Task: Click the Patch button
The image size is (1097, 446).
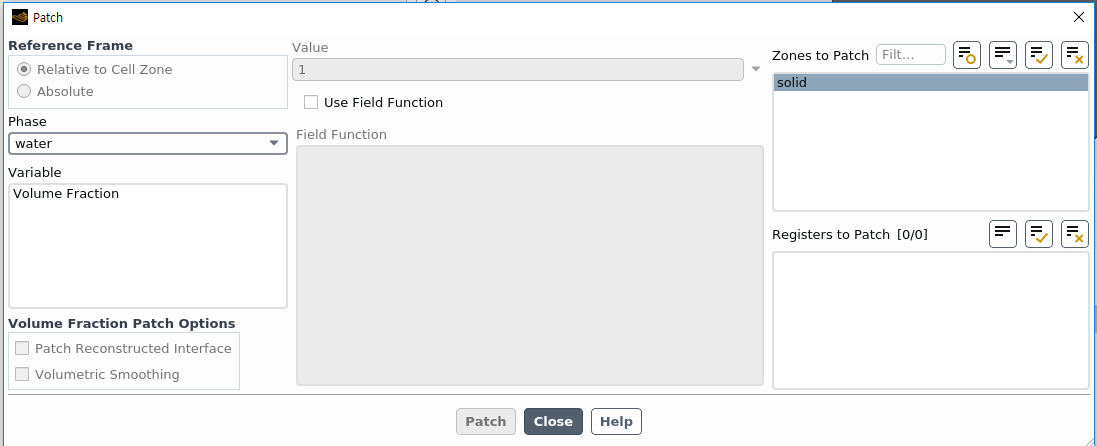Action: point(486,421)
